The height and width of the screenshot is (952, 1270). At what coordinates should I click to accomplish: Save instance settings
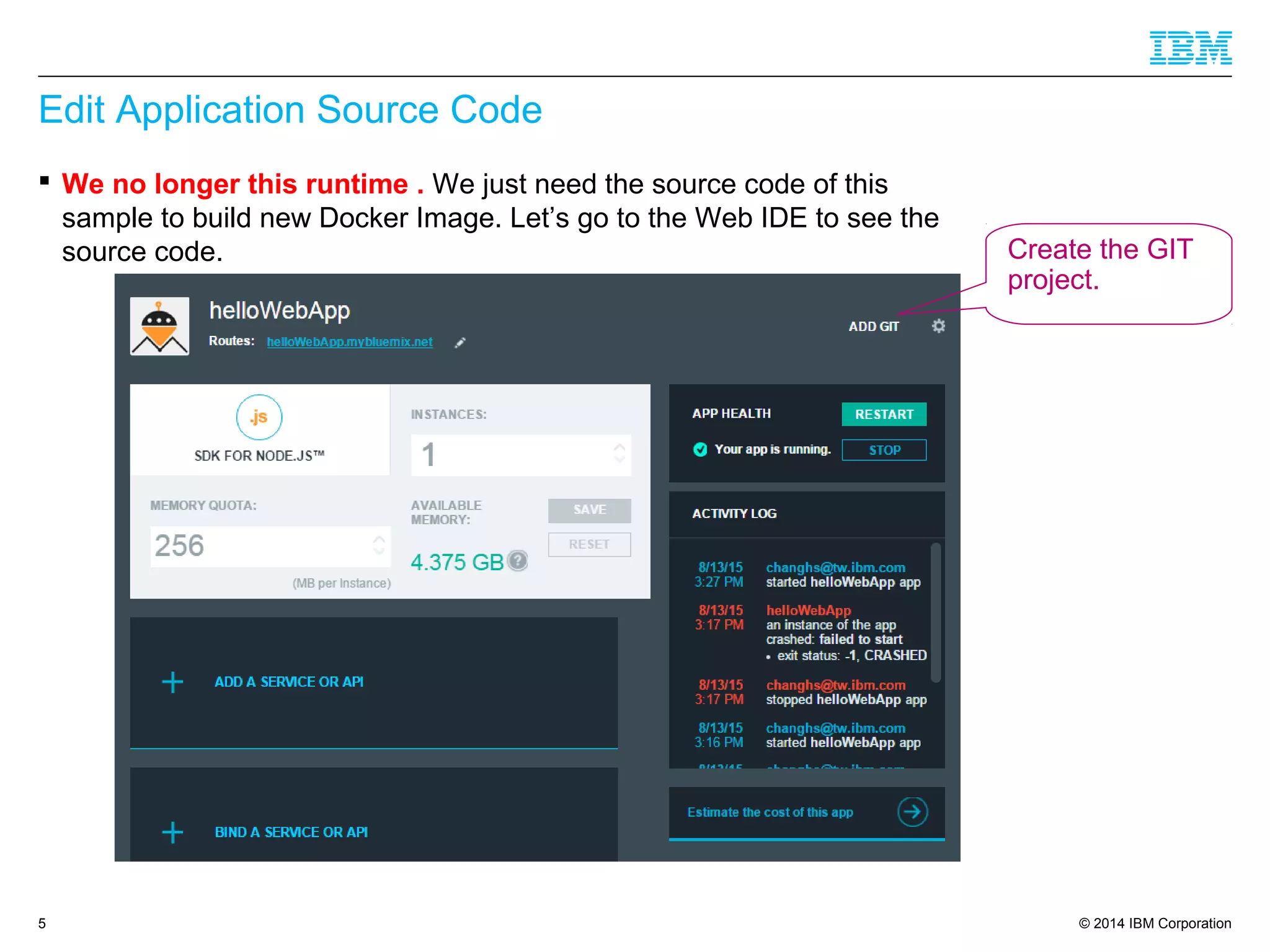pyautogui.click(x=590, y=510)
